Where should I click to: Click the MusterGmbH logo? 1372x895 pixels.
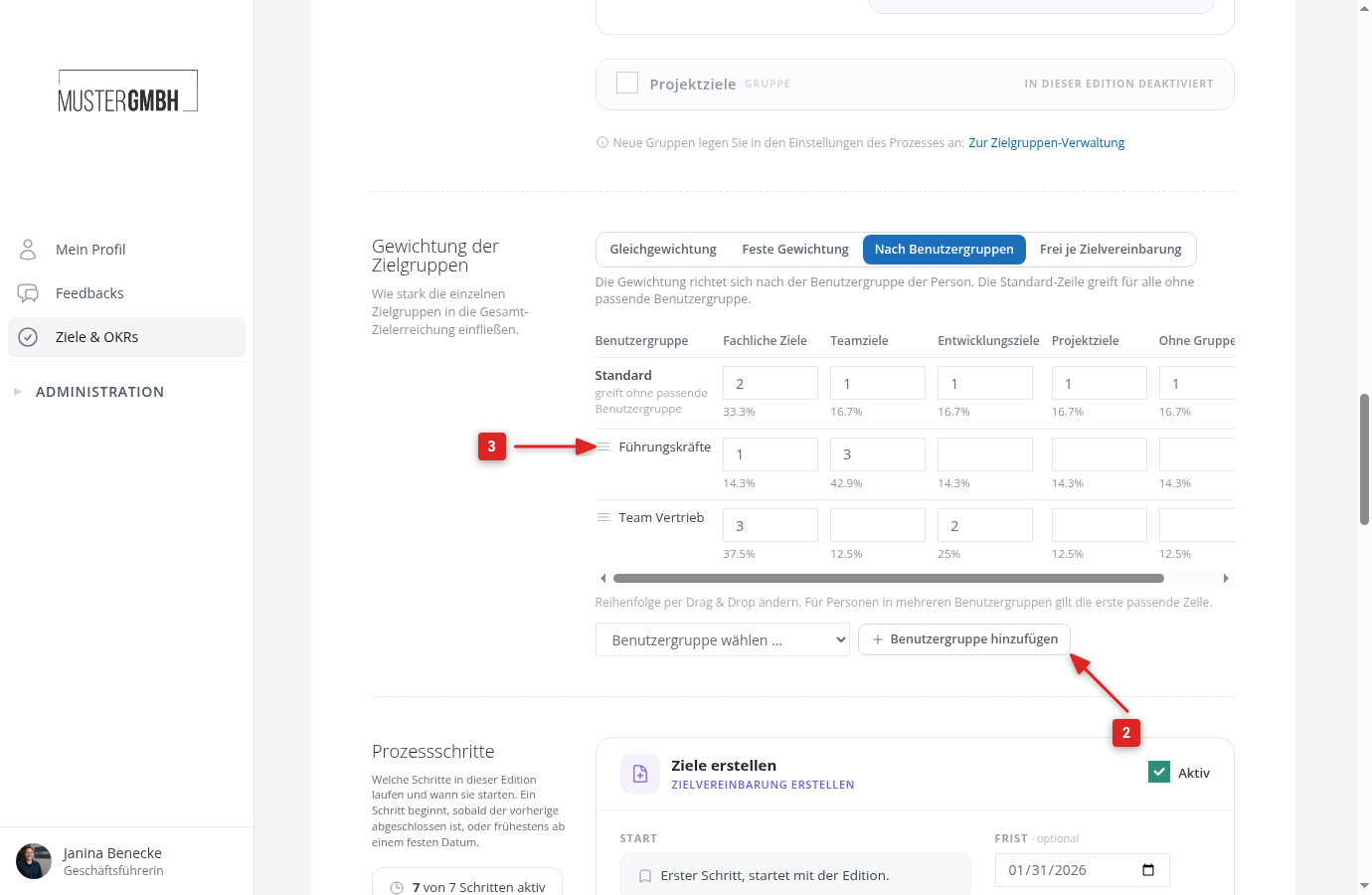(x=128, y=91)
